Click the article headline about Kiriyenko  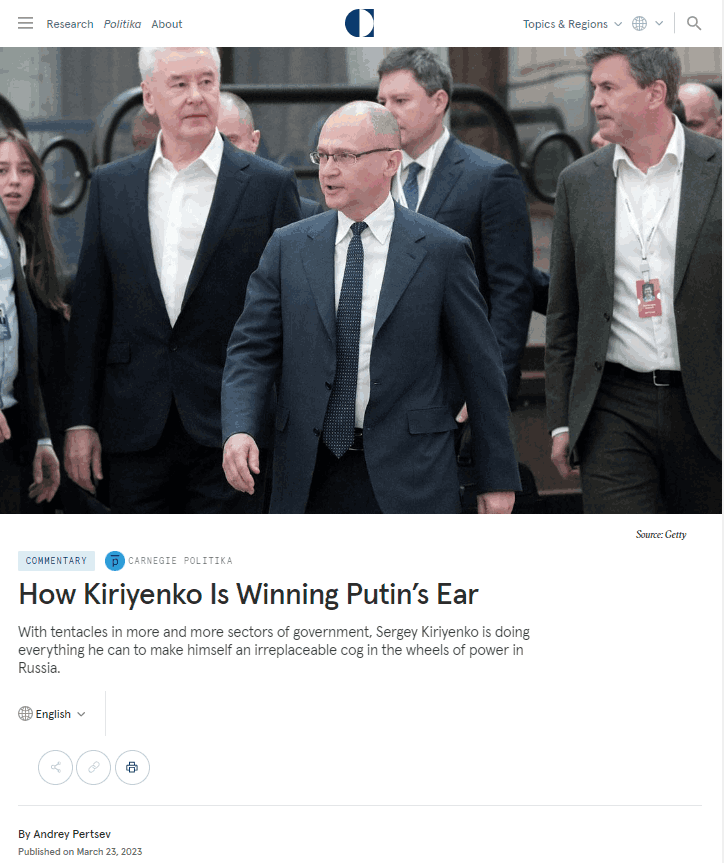(248, 594)
